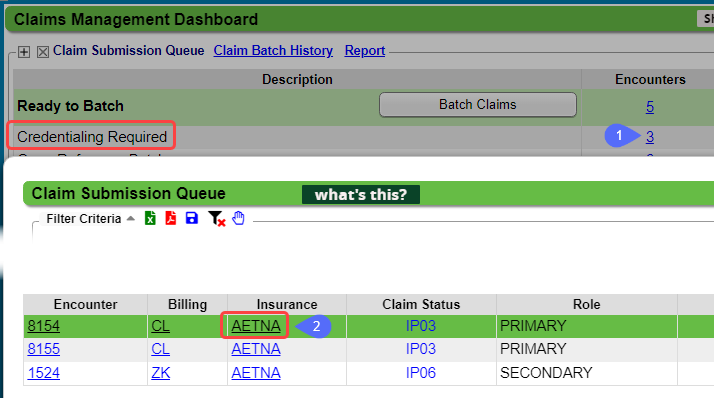
Task: Click the Insurance column header
Action: pos(287,304)
